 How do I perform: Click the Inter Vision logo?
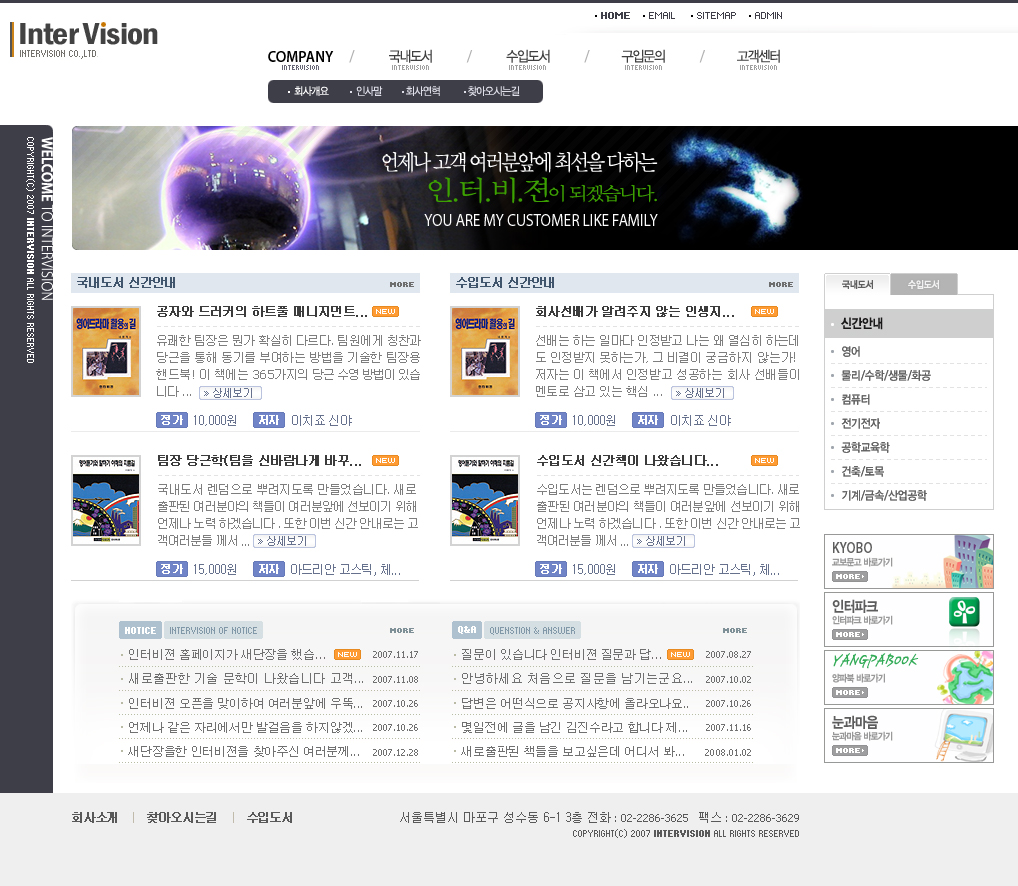88,39
